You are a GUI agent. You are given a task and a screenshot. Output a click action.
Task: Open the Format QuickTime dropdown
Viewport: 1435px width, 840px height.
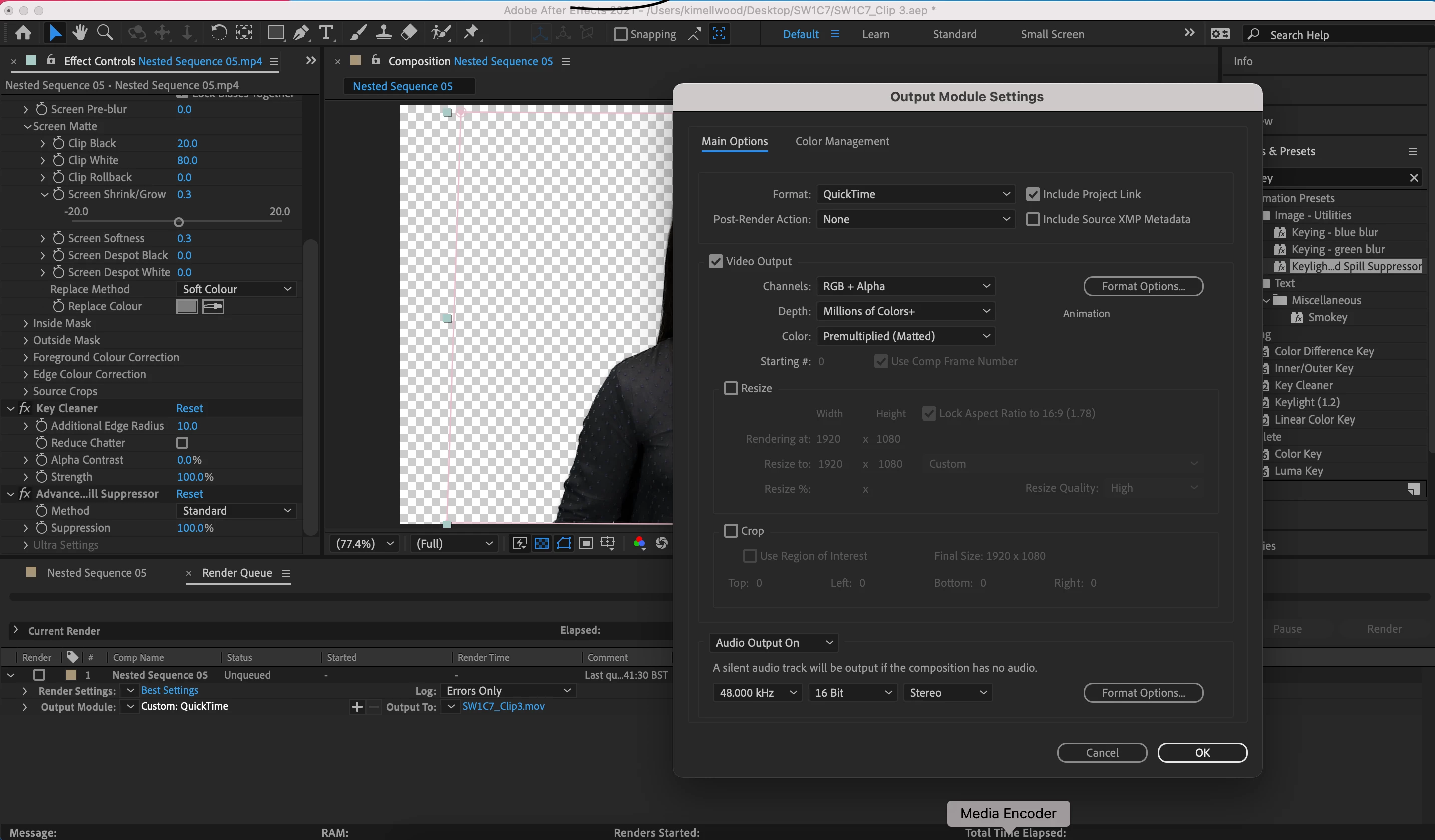(916, 194)
